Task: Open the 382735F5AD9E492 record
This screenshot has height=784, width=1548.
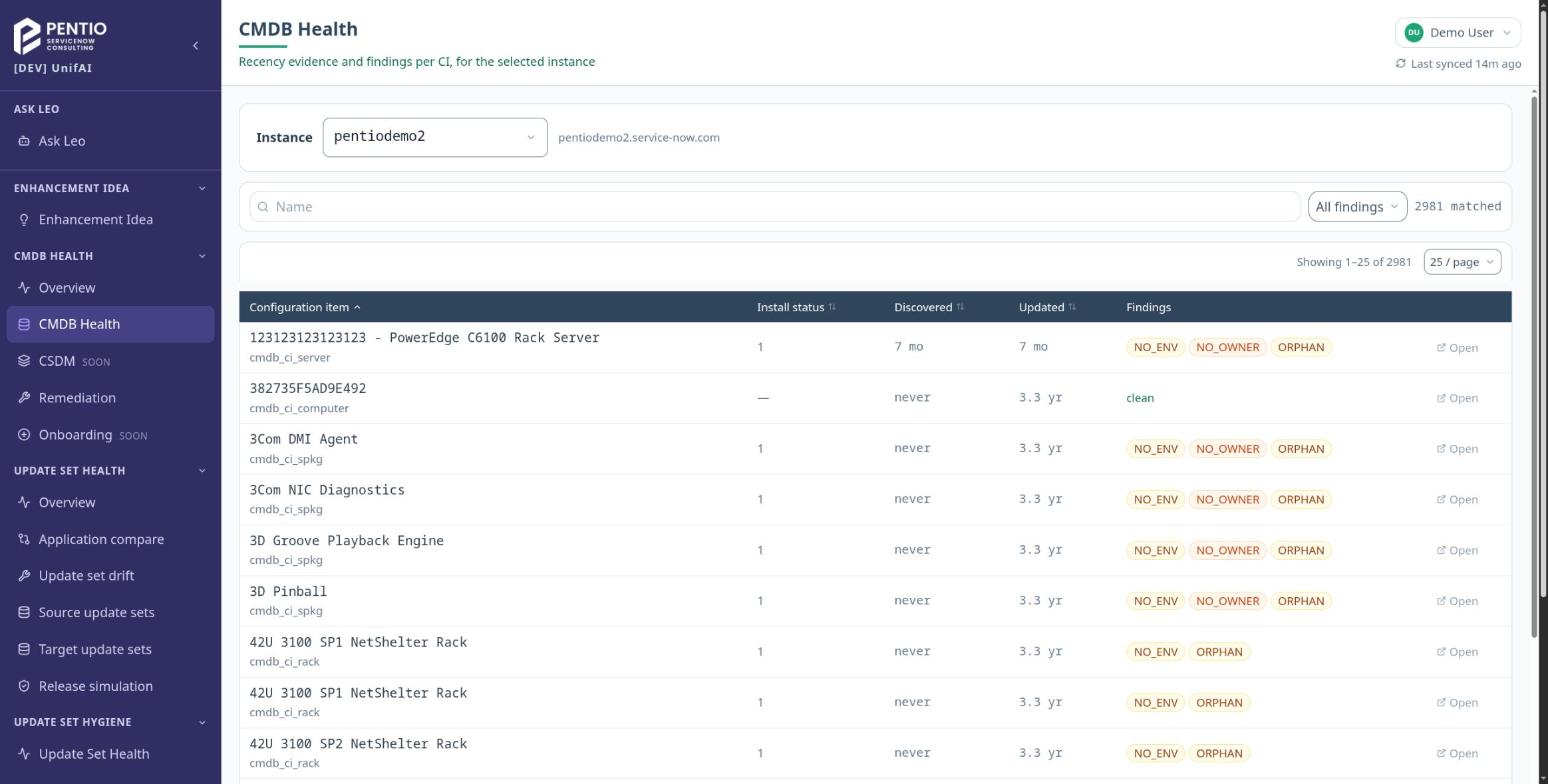Action: click(1457, 398)
